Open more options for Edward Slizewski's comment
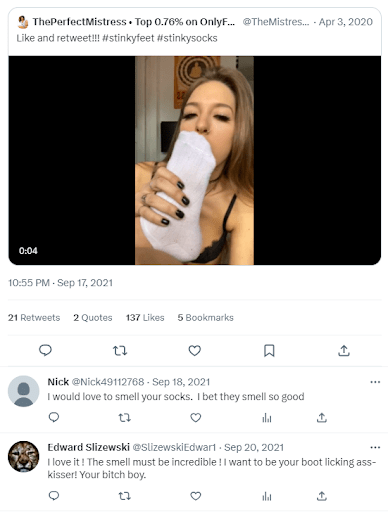The height and width of the screenshot is (512, 388). [x=375, y=447]
